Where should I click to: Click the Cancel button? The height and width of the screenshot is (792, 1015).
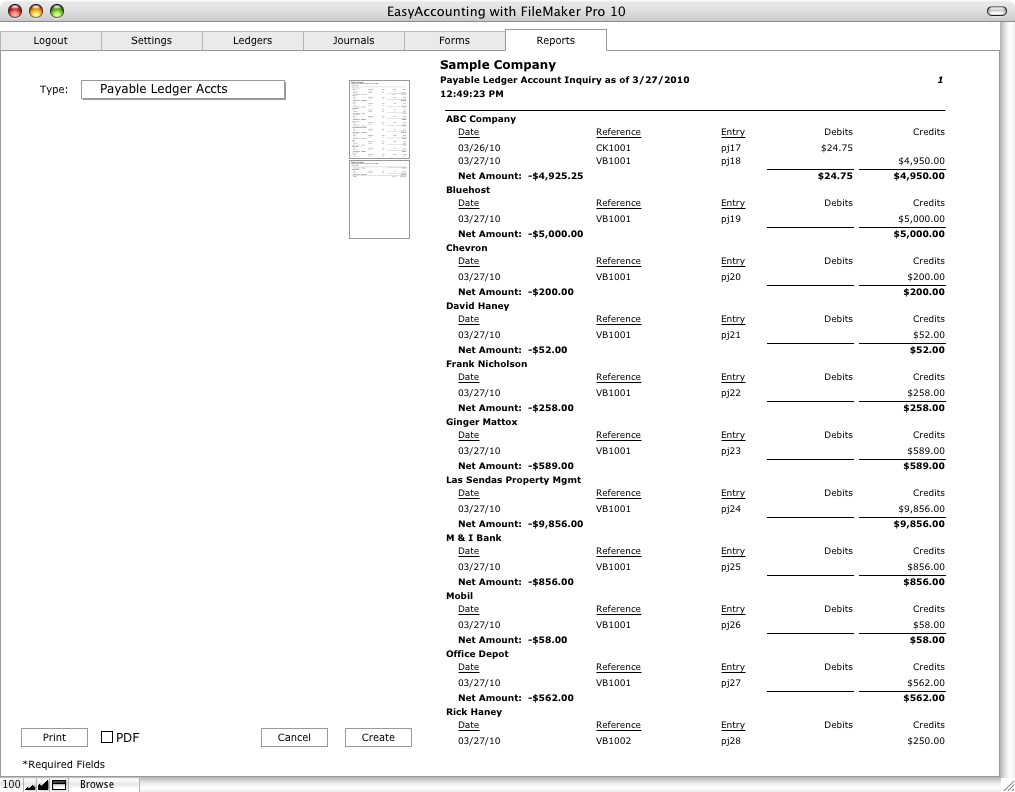(295, 738)
